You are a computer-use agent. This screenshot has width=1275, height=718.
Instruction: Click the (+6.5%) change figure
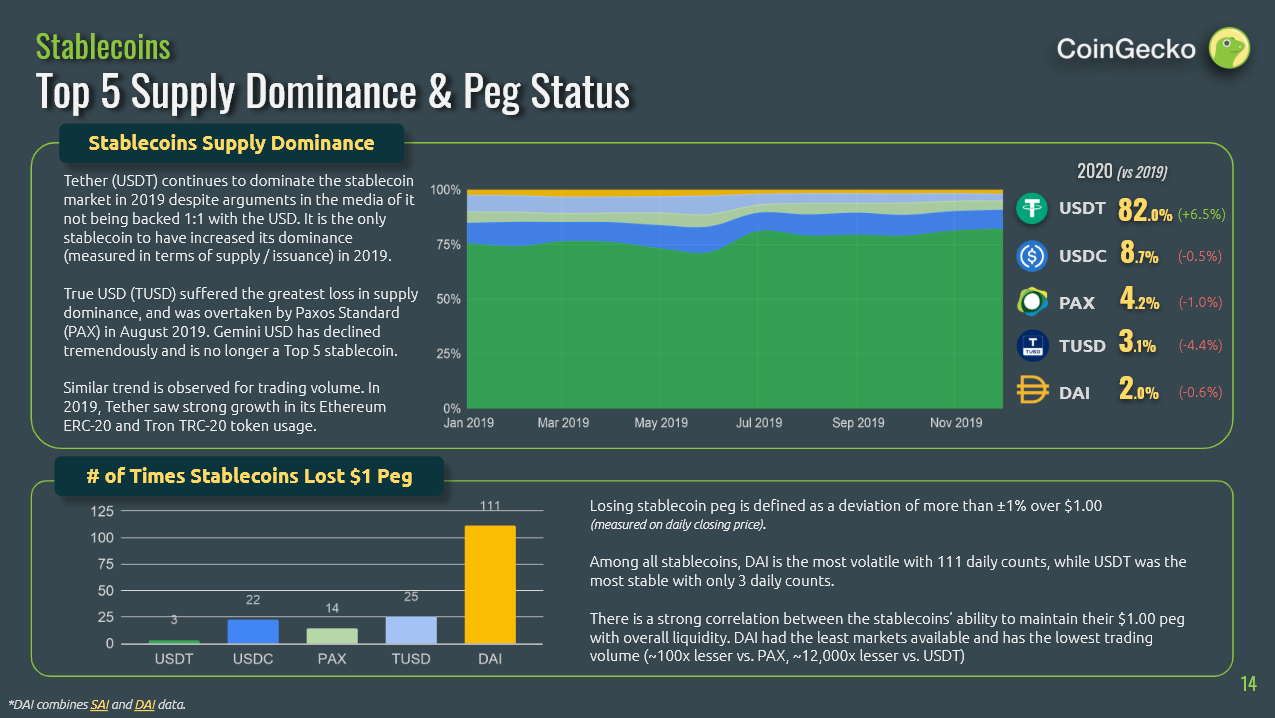tap(1201, 214)
